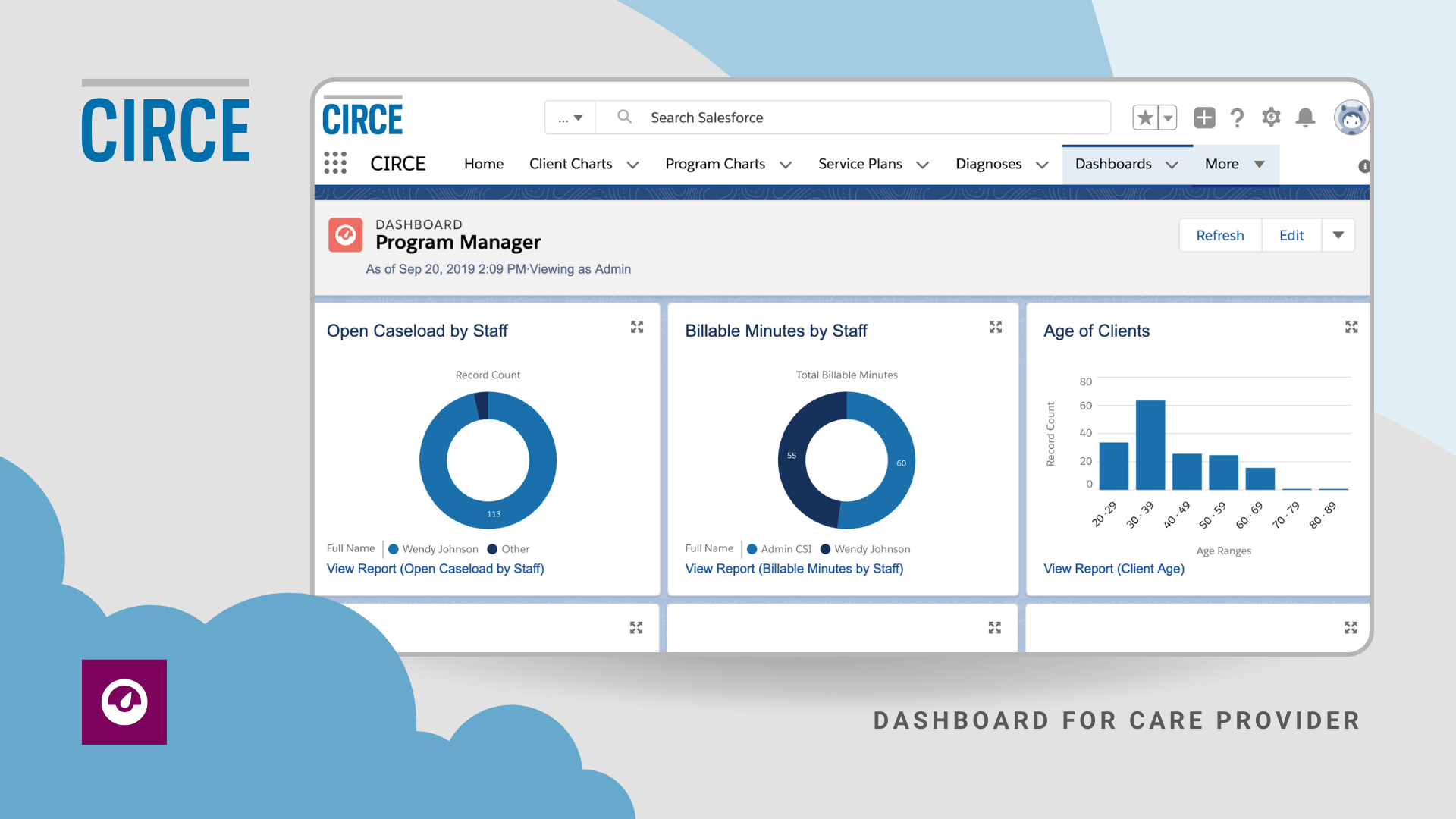Open the Notifications bell icon
This screenshot has height=819, width=1456.
tap(1305, 118)
